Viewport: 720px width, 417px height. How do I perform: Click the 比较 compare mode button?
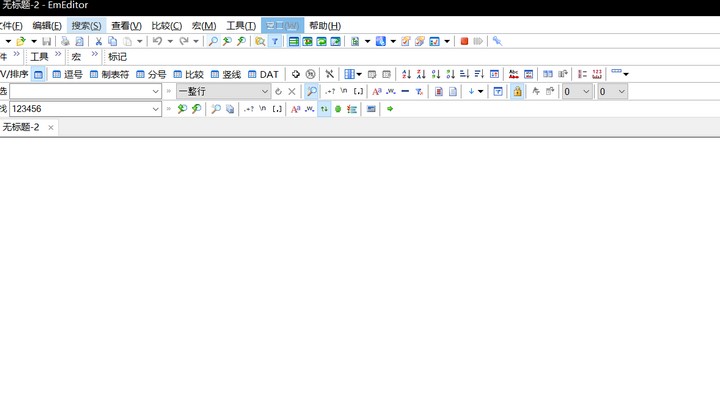[x=187, y=74]
